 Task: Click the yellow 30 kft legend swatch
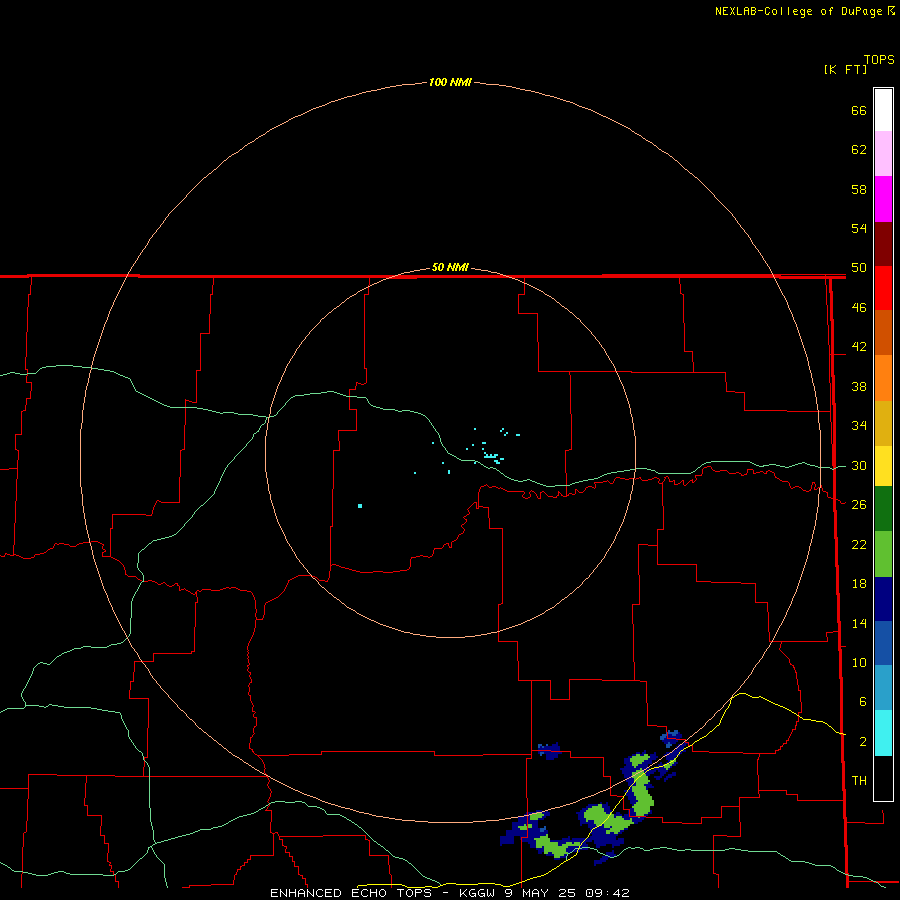883,466
